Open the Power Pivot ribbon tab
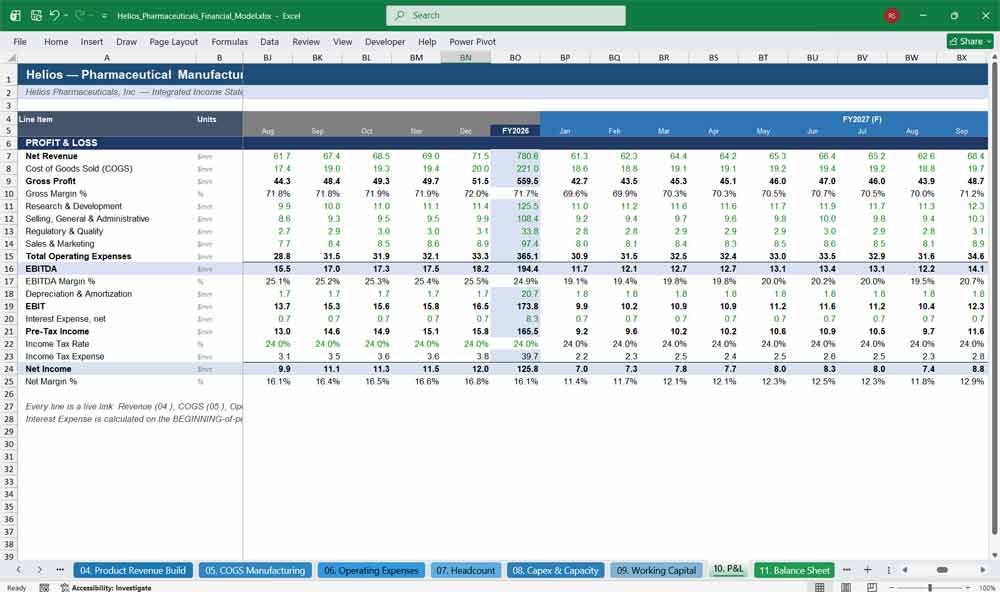1000x592 pixels. 472,41
